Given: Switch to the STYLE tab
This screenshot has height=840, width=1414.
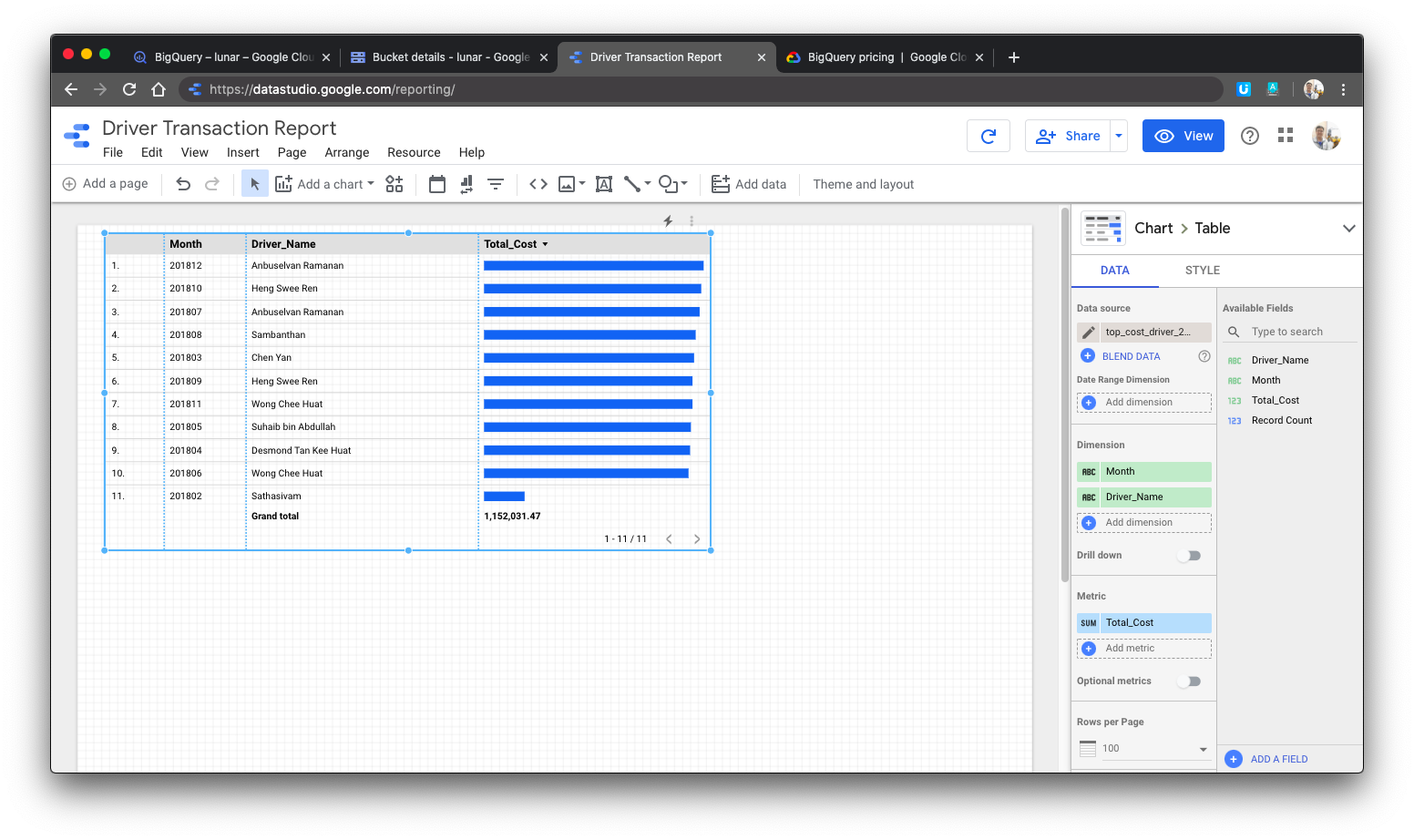Looking at the screenshot, I should (x=1202, y=270).
